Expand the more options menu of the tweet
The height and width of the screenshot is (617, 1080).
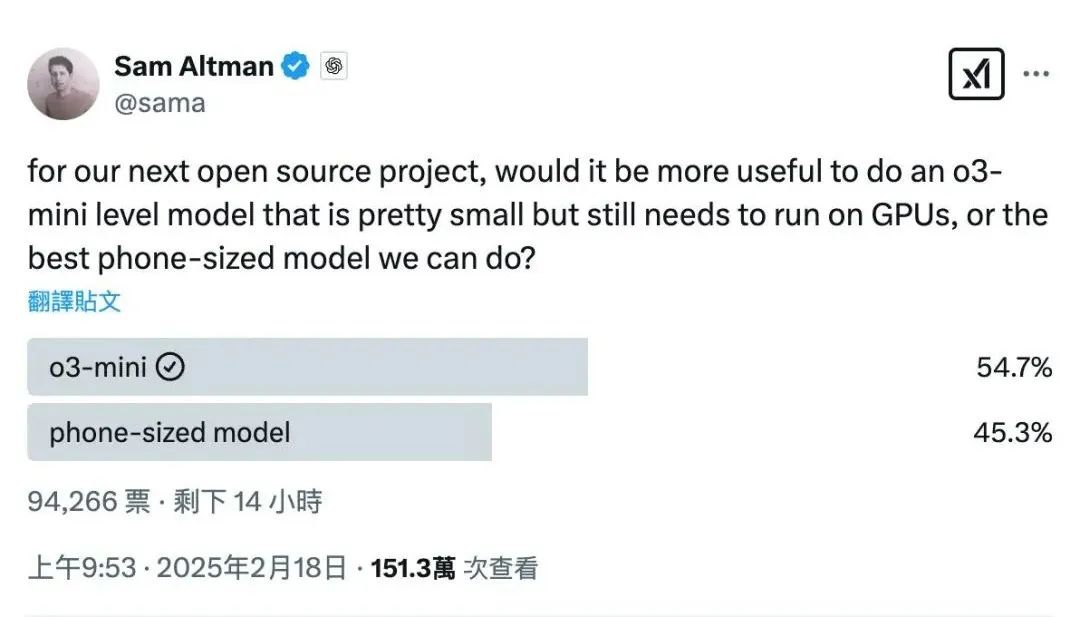(1038, 73)
